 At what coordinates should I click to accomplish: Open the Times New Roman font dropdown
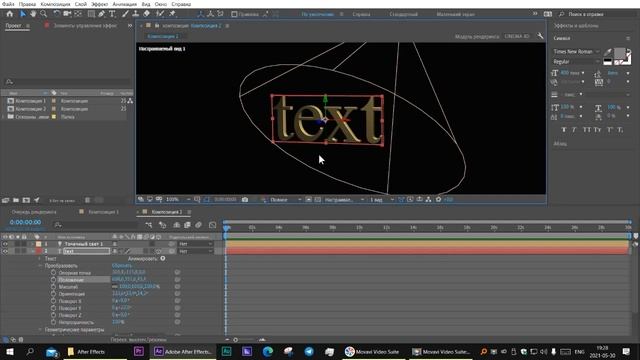pos(576,51)
